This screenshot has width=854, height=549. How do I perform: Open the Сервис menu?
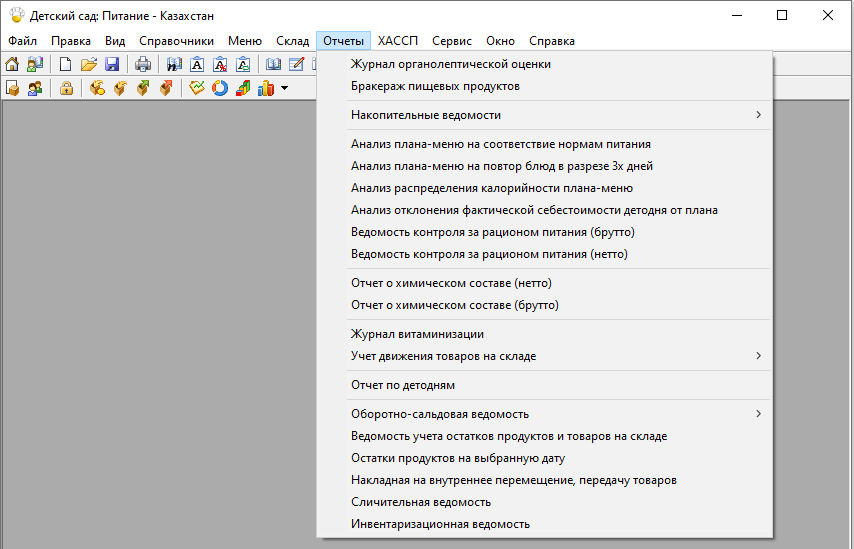point(452,41)
